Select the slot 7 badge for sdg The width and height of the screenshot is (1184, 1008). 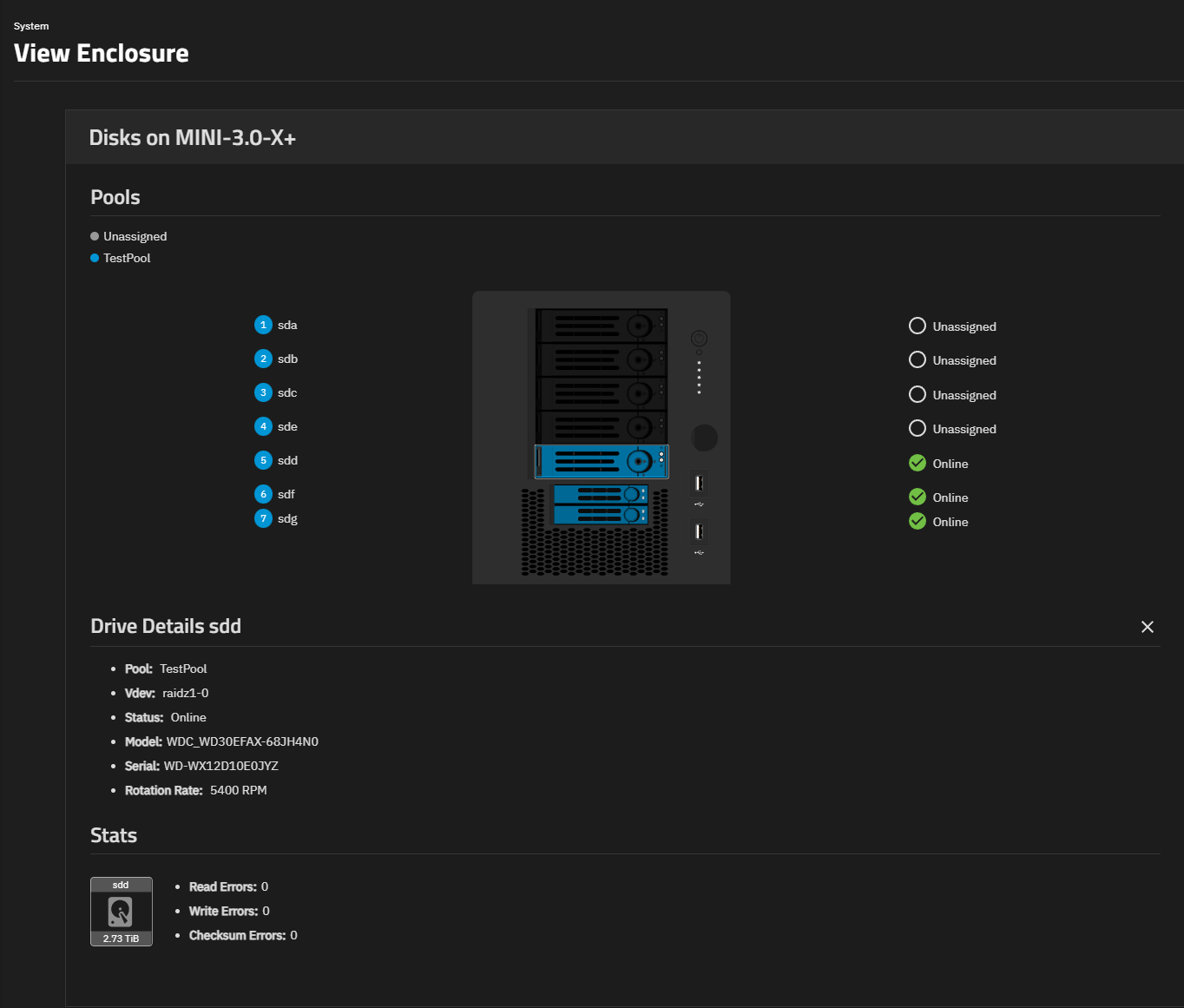[263, 518]
